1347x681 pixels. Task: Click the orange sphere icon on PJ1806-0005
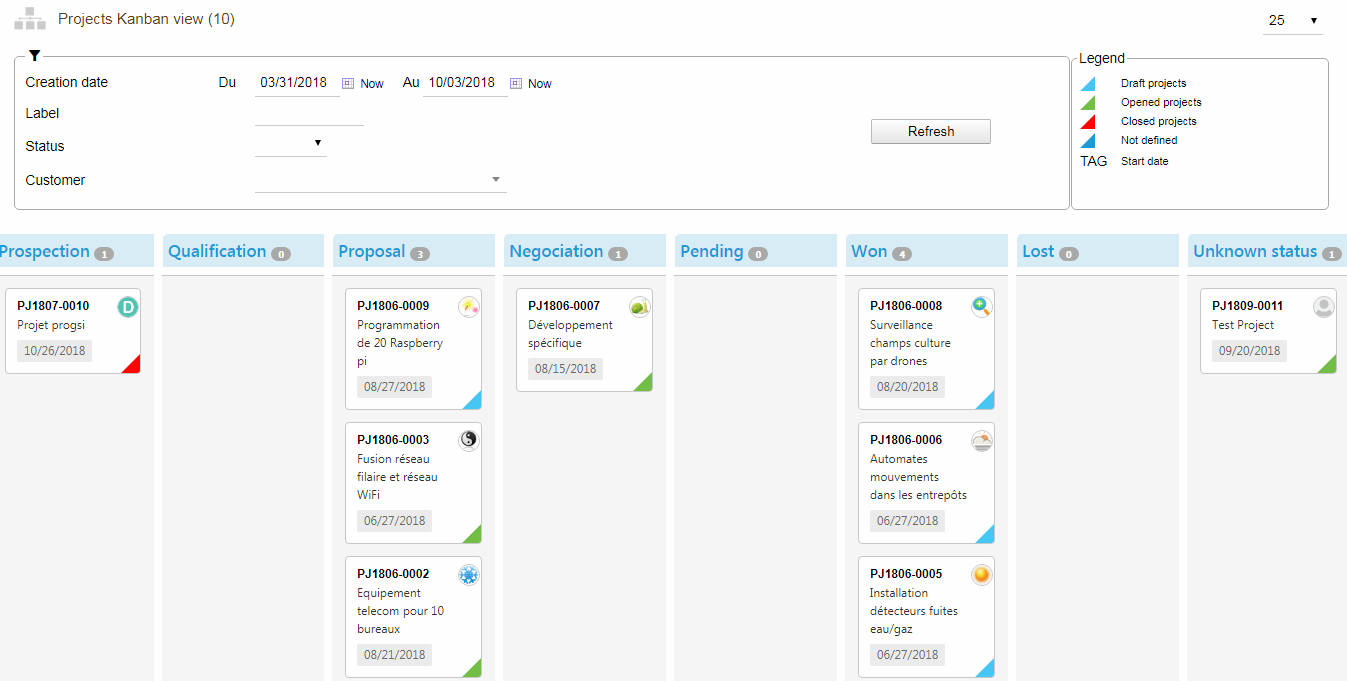[981, 575]
